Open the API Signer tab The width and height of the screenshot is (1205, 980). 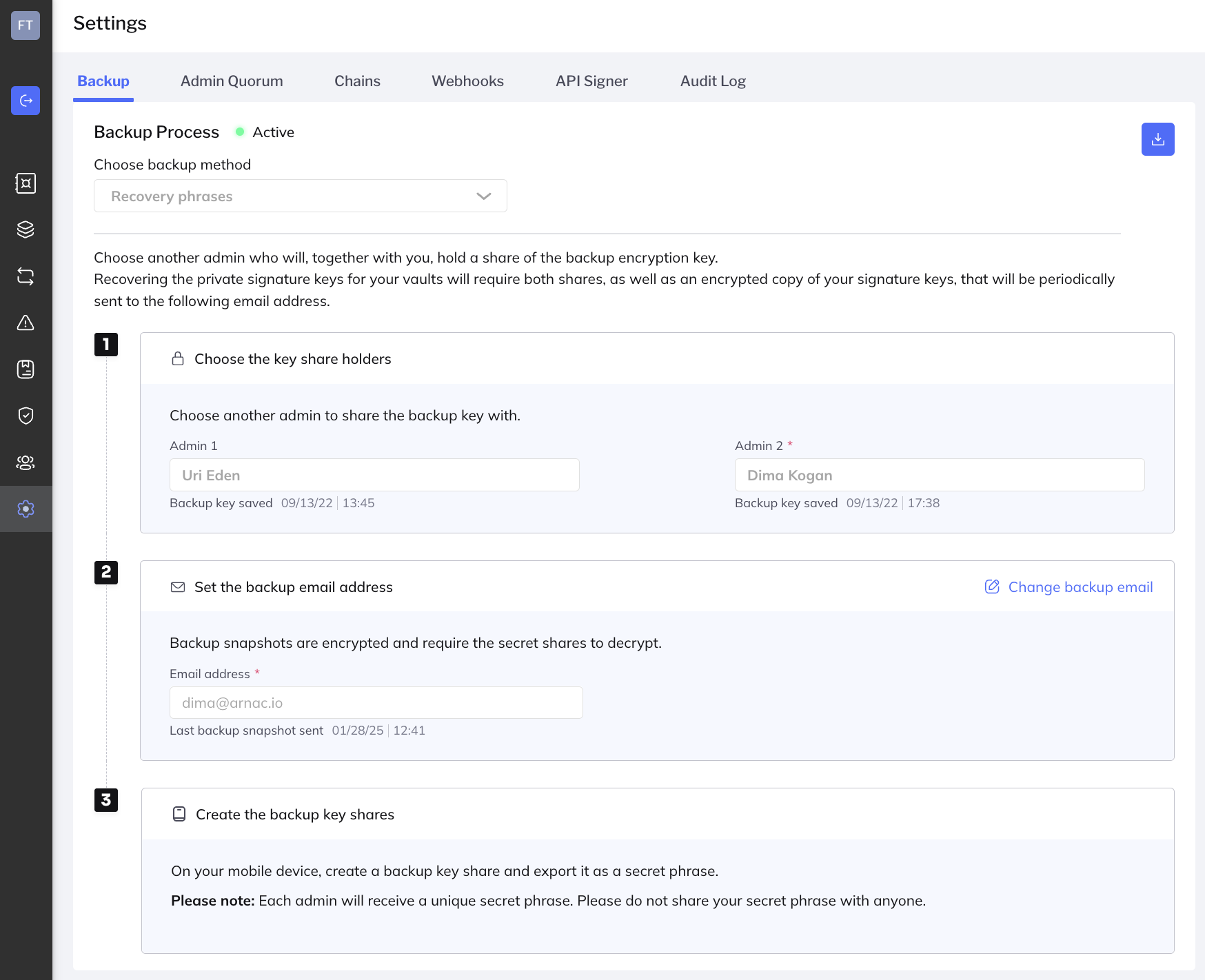591,81
